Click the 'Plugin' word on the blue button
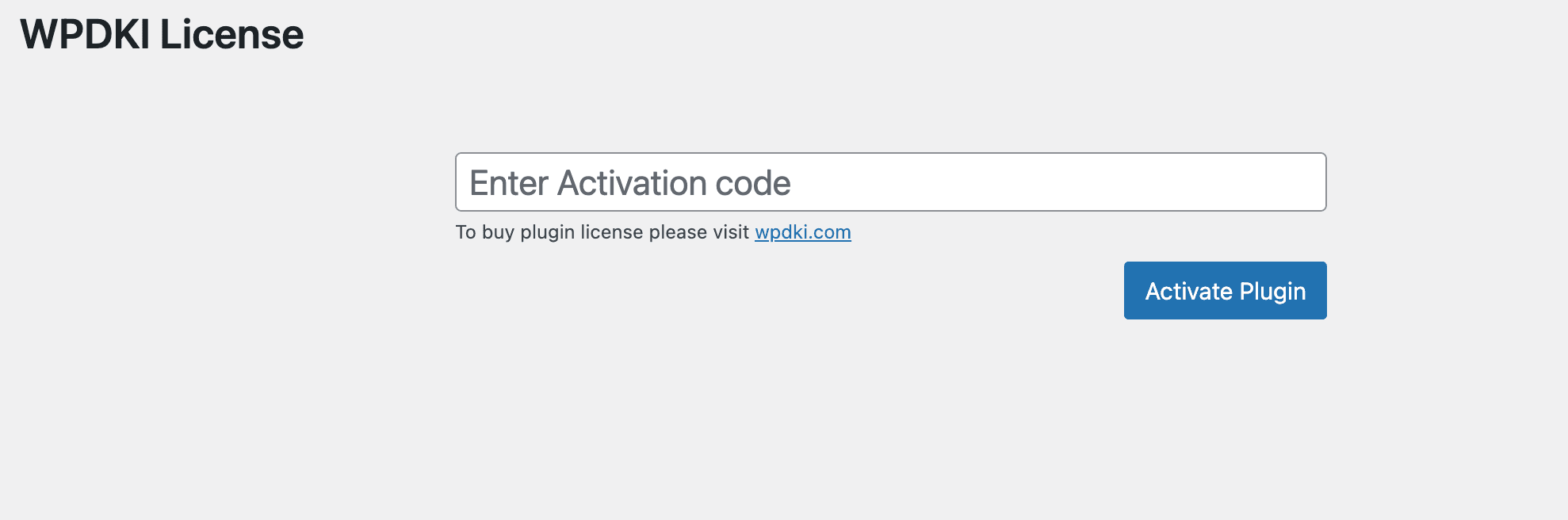 (x=1272, y=292)
